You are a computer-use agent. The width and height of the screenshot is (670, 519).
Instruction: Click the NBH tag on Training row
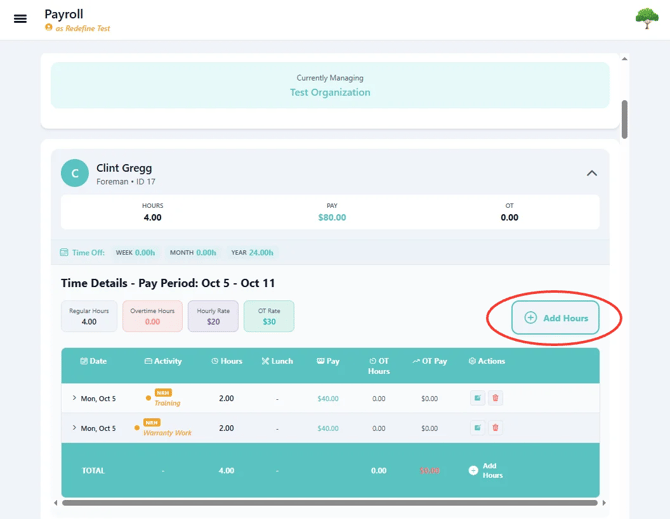click(x=163, y=393)
